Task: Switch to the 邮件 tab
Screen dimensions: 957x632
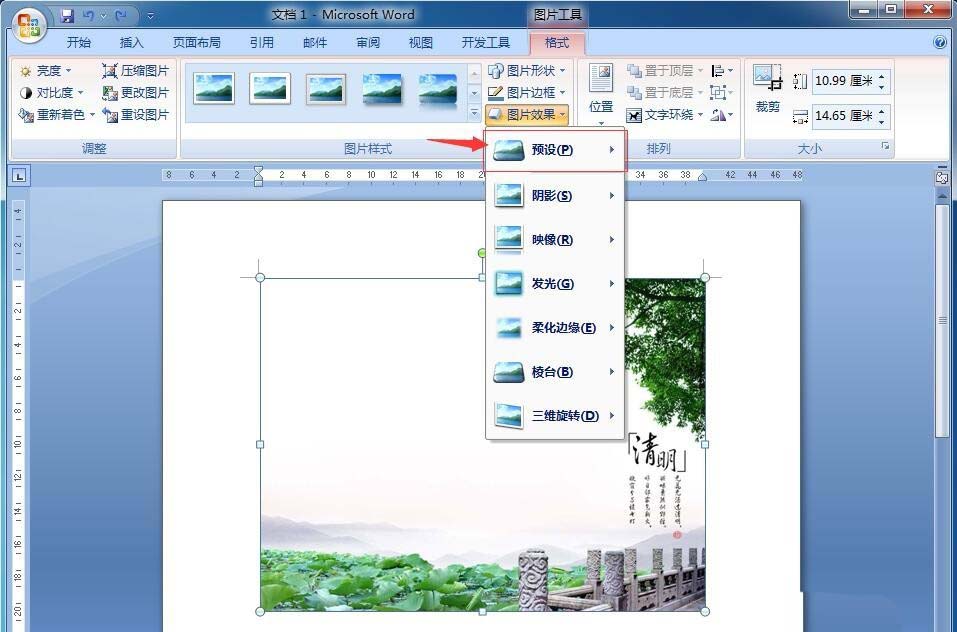Action: coord(315,42)
